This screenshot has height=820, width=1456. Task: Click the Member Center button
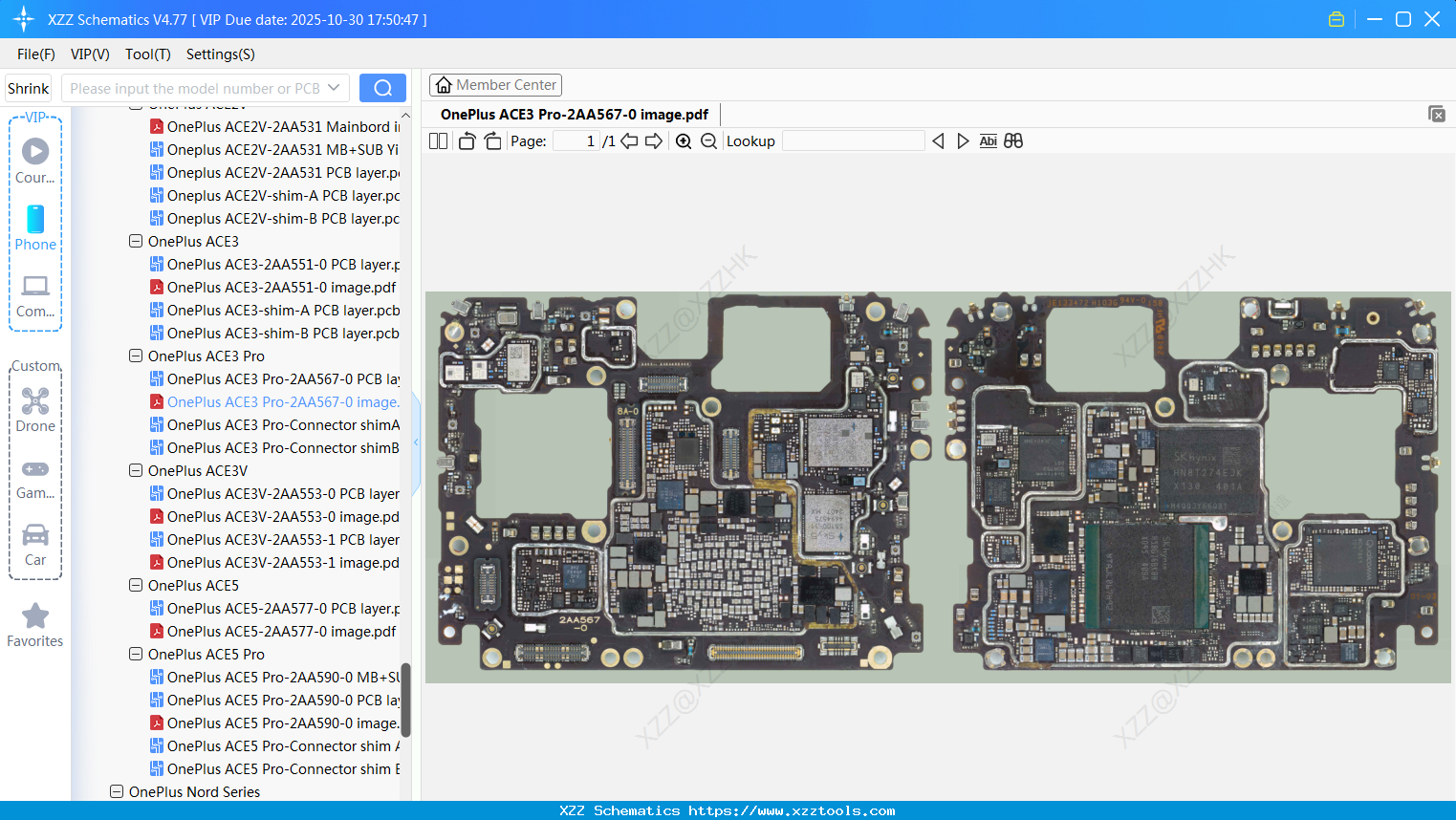[495, 85]
